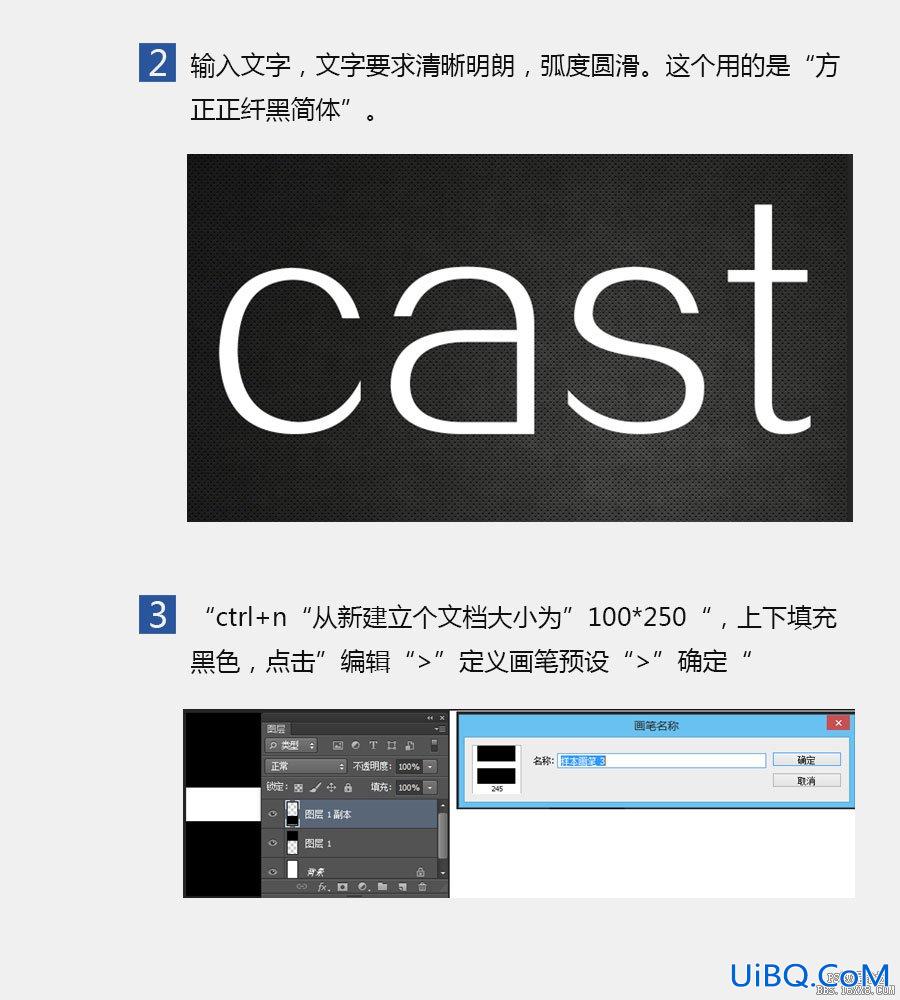Close the 画笔名称 dialog
The image size is (900, 1000).
[838, 723]
